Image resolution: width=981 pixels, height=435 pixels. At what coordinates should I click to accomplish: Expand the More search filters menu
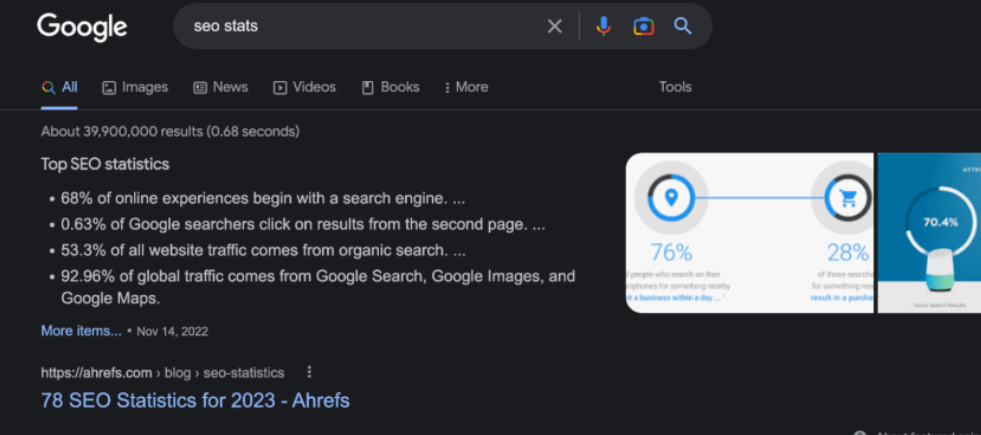click(x=466, y=87)
